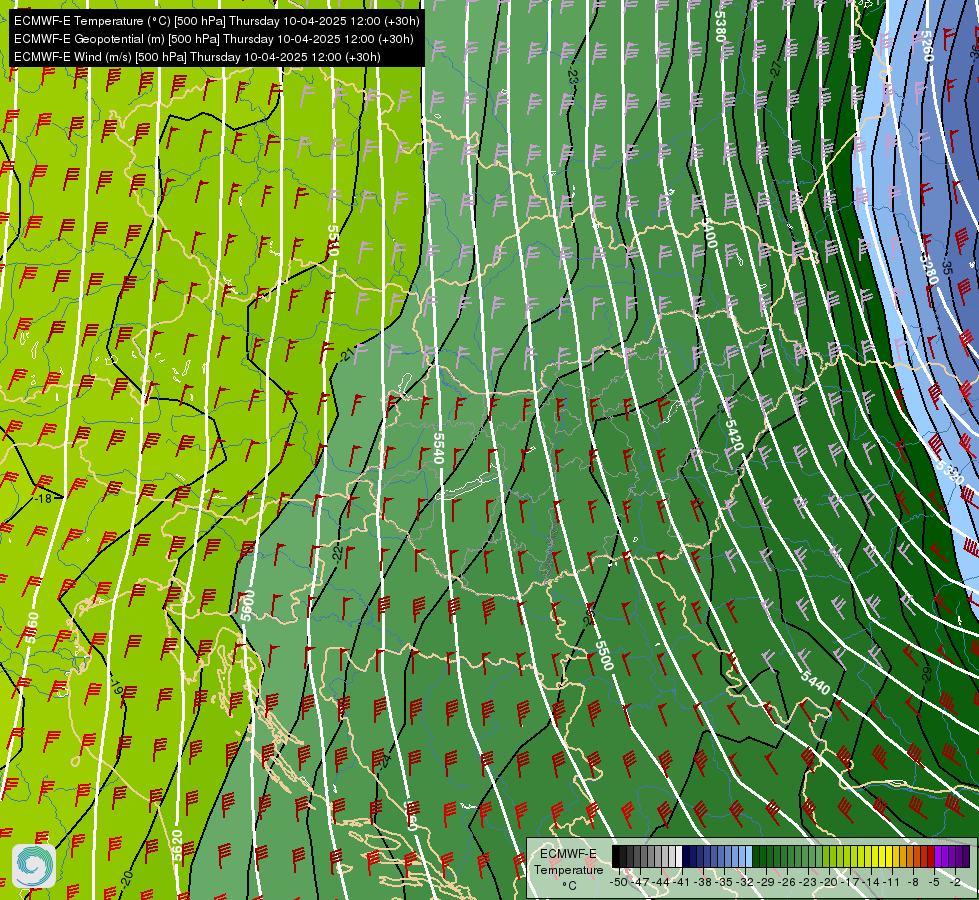This screenshot has width=979, height=900.
Task: Click the -44 tick label in the legend
Action: click(x=661, y=882)
